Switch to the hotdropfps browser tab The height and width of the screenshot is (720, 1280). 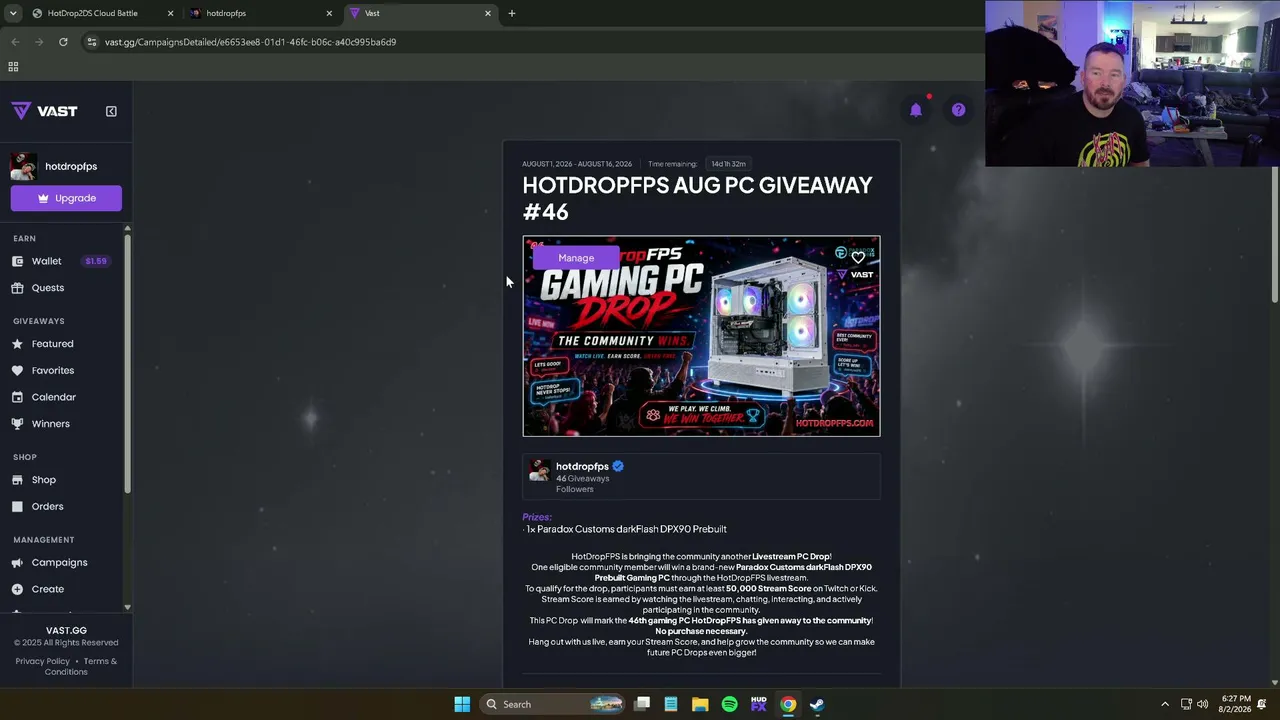(x=260, y=13)
